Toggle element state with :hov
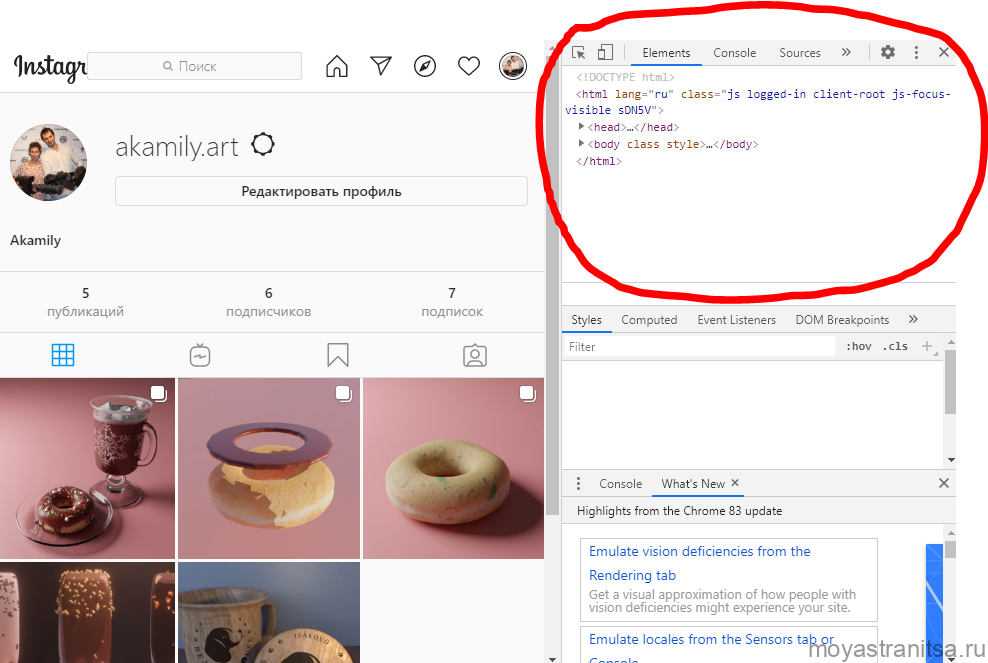Image resolution: width=988 pixels, height=663 pixels. (x=858, y=347)
